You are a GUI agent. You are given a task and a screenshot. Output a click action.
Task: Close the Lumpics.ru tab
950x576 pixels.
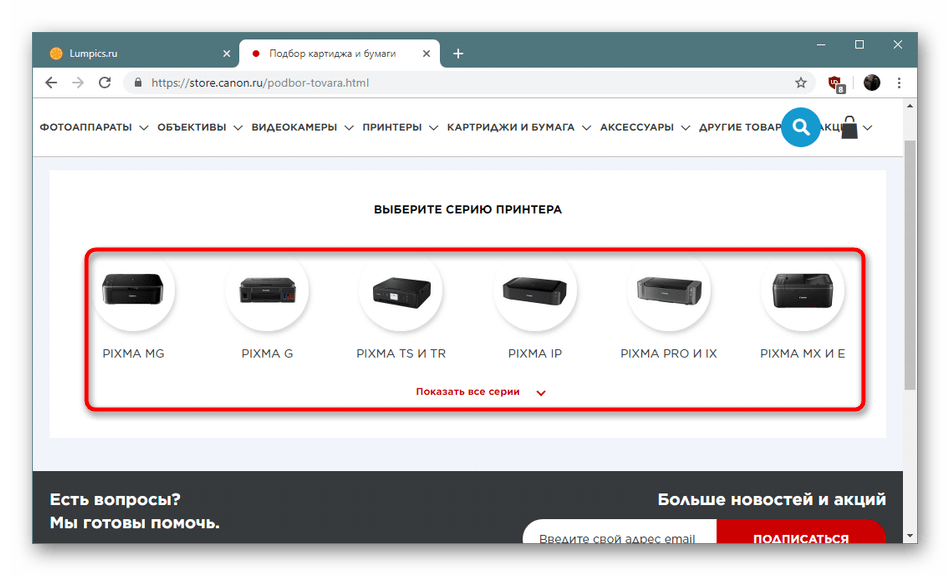click(x=227, y=54)
